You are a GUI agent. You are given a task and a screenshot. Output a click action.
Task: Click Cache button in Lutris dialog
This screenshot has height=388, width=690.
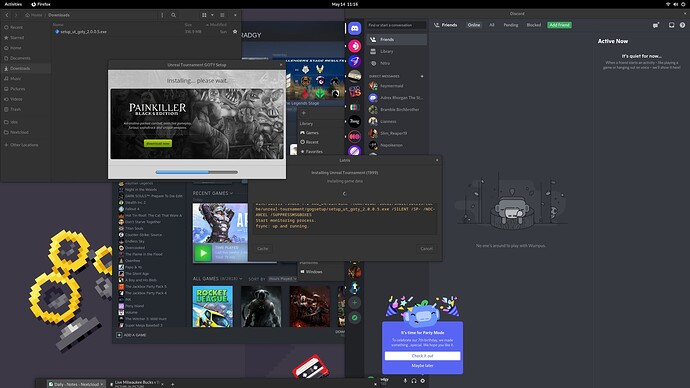coord(262,249)
